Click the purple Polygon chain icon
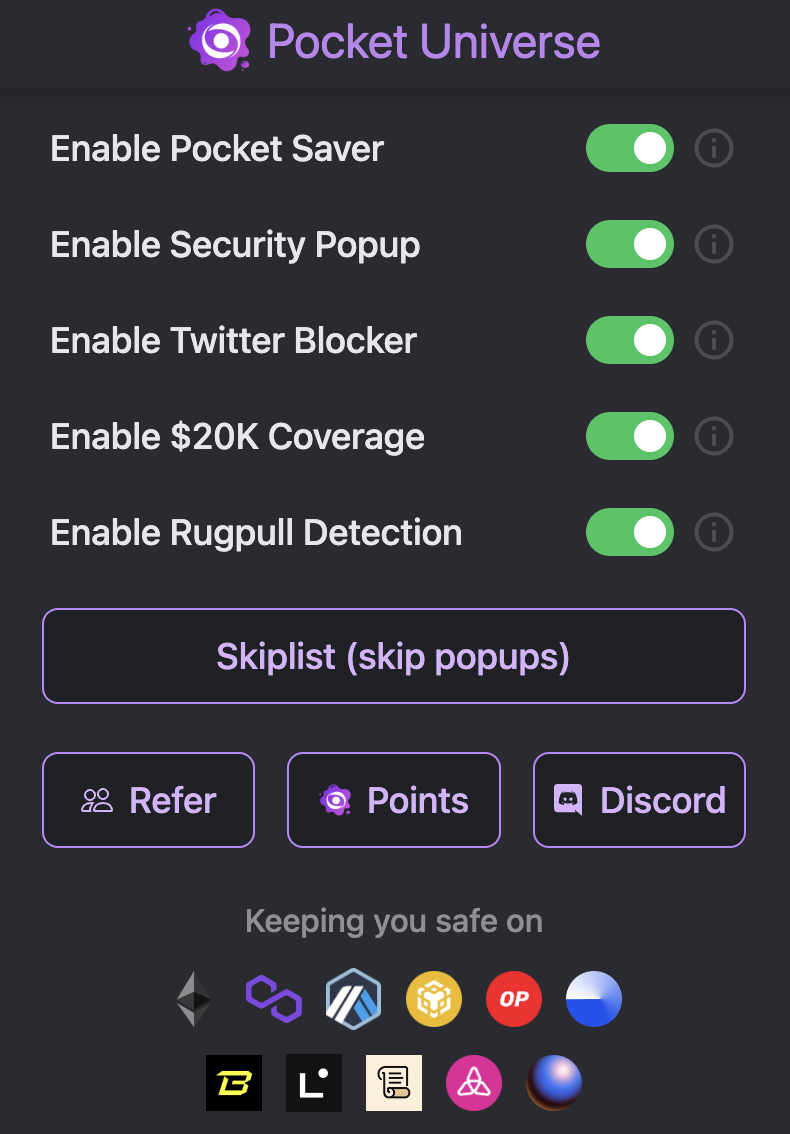This screenshot has height=1134, width=790. (274, 998)
